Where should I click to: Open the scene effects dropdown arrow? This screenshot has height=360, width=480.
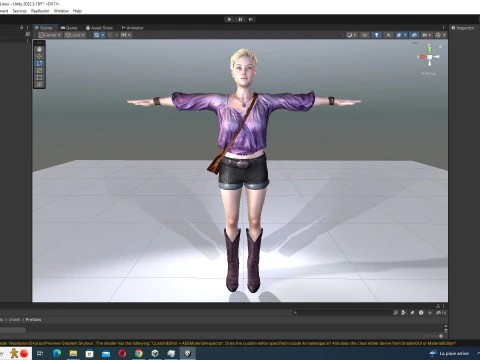405,35
